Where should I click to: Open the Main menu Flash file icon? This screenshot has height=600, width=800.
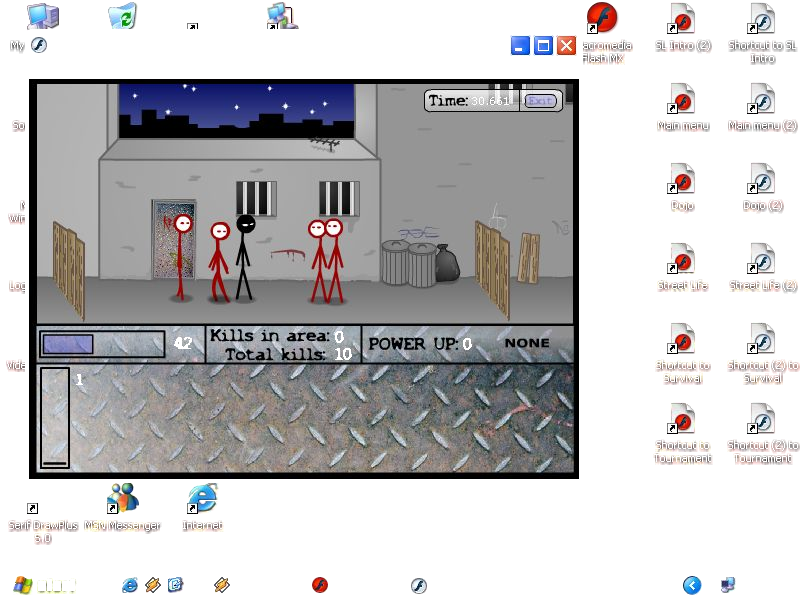(x=683, y=107)
